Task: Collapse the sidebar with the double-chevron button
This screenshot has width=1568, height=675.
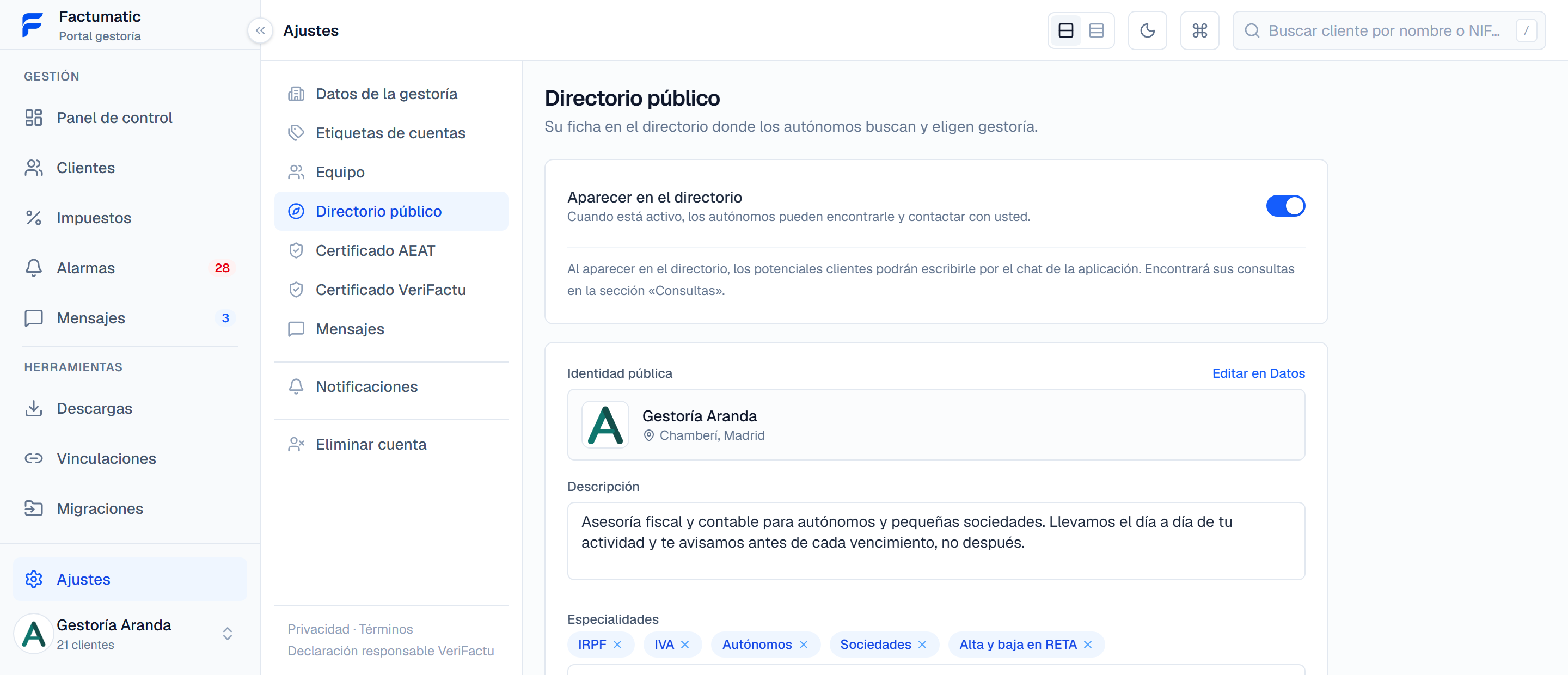Action: [x=261, y=30]
